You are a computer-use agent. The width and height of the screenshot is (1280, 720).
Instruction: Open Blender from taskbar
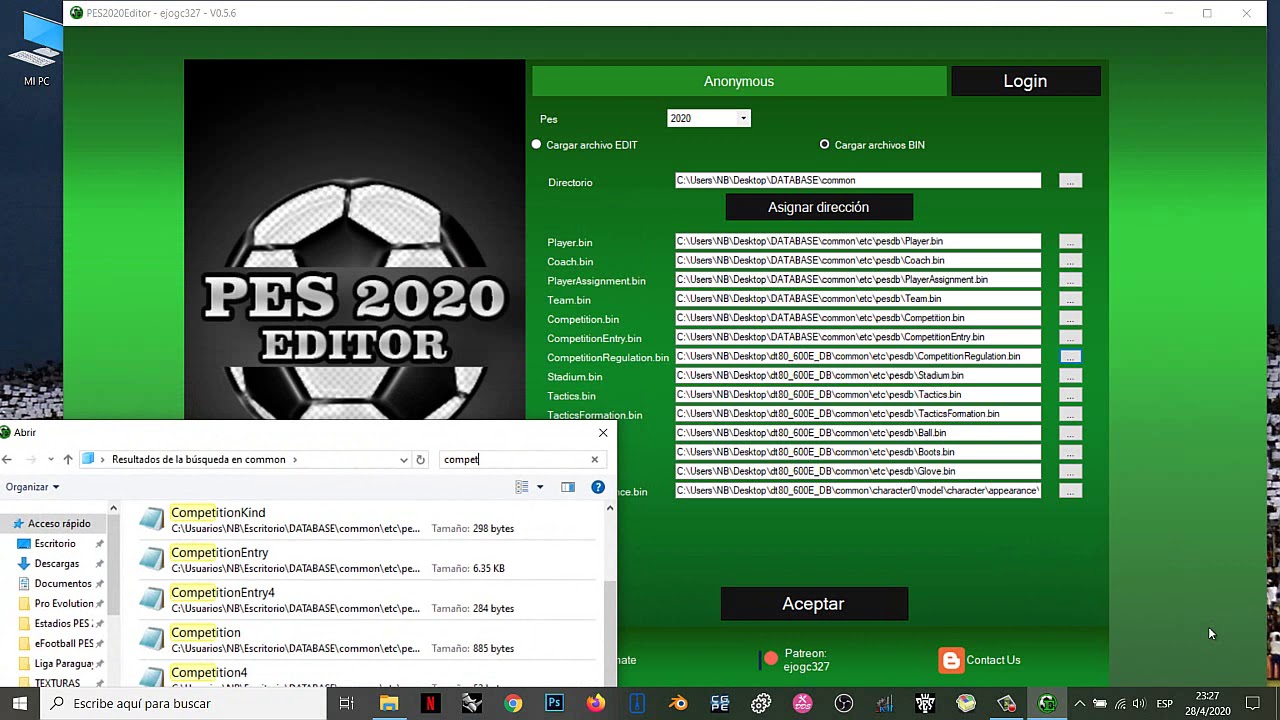[x=678, y=703]
